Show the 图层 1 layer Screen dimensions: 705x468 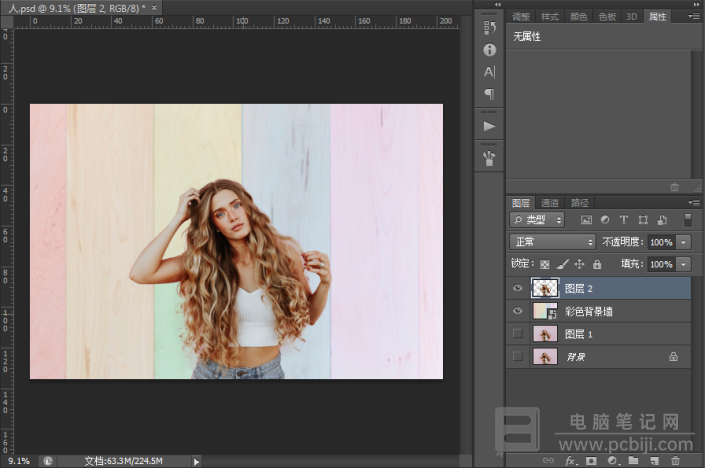pyautogui.click(x=518, y=334)
